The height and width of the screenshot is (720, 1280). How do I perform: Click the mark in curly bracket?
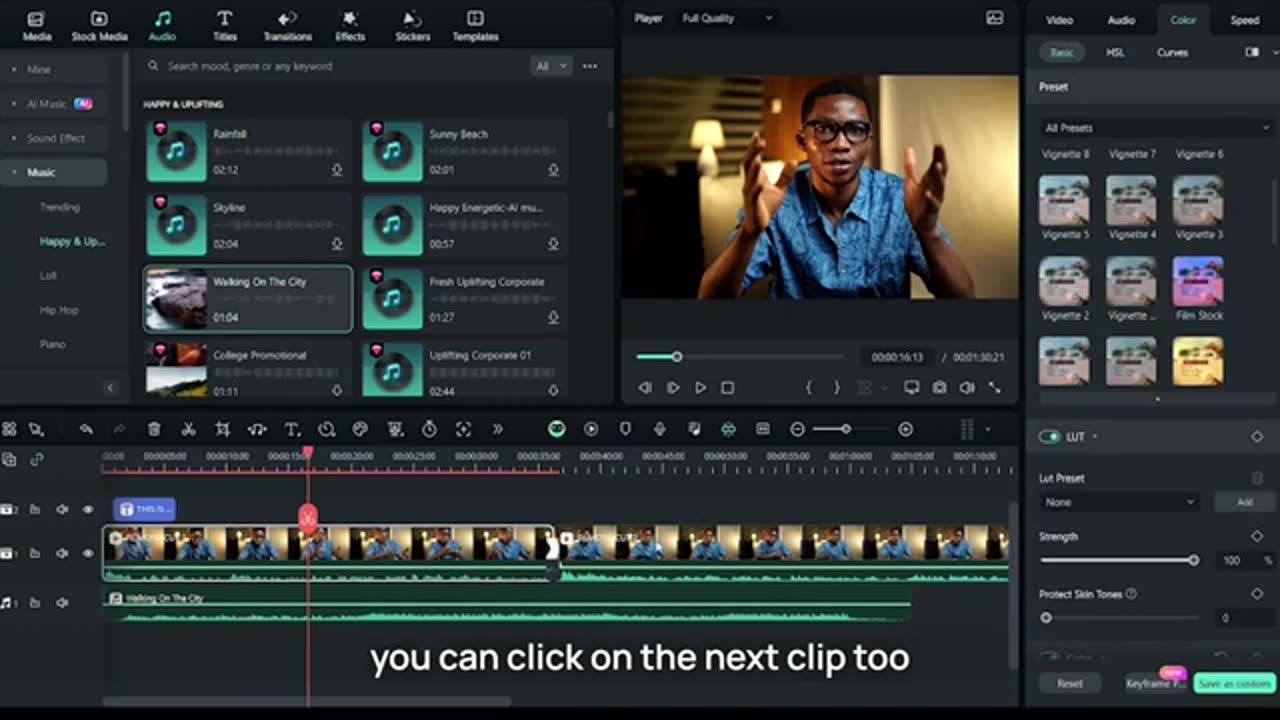[x=809, y=387]
